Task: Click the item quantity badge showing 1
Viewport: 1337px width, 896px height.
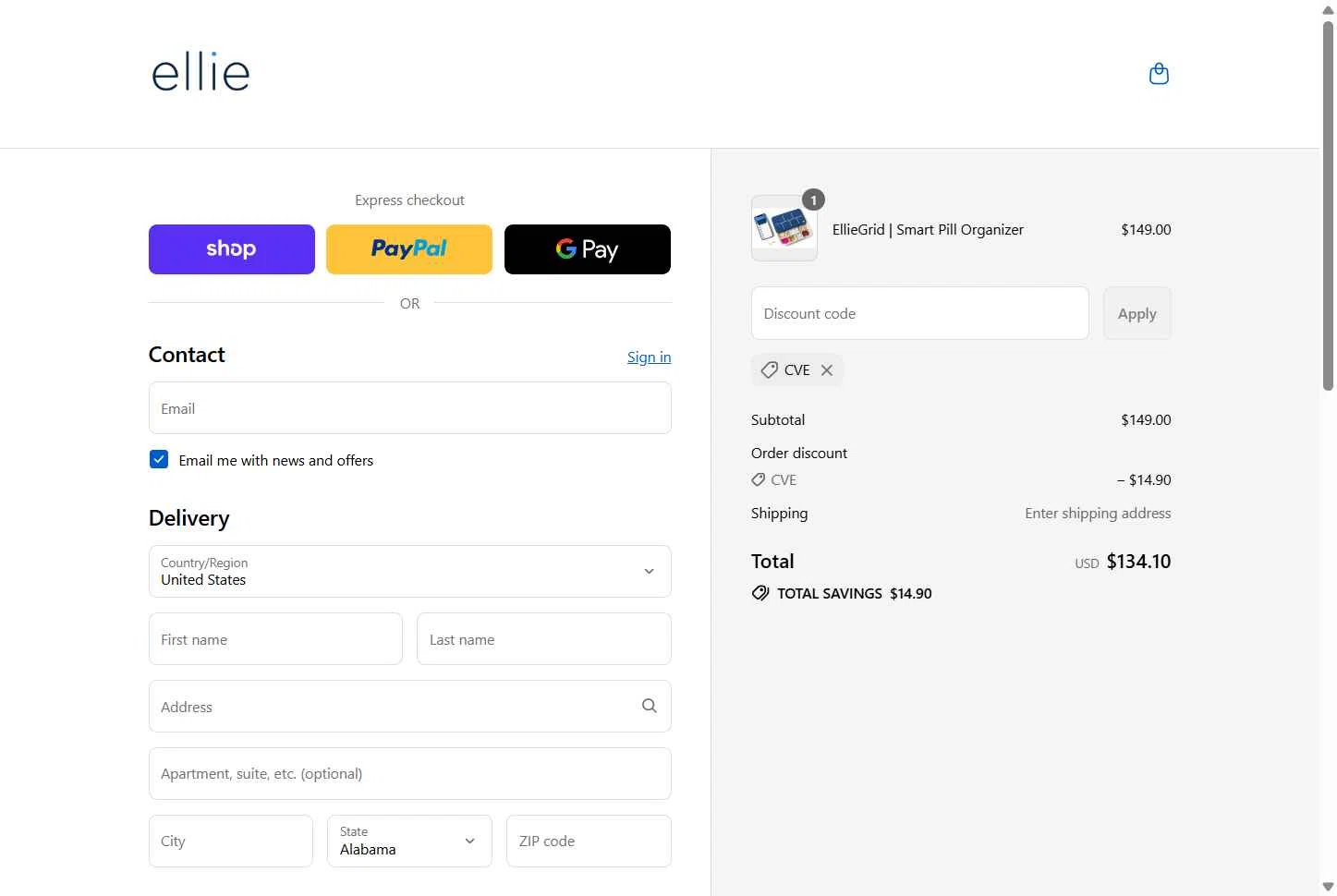Action: pos(813,200)
